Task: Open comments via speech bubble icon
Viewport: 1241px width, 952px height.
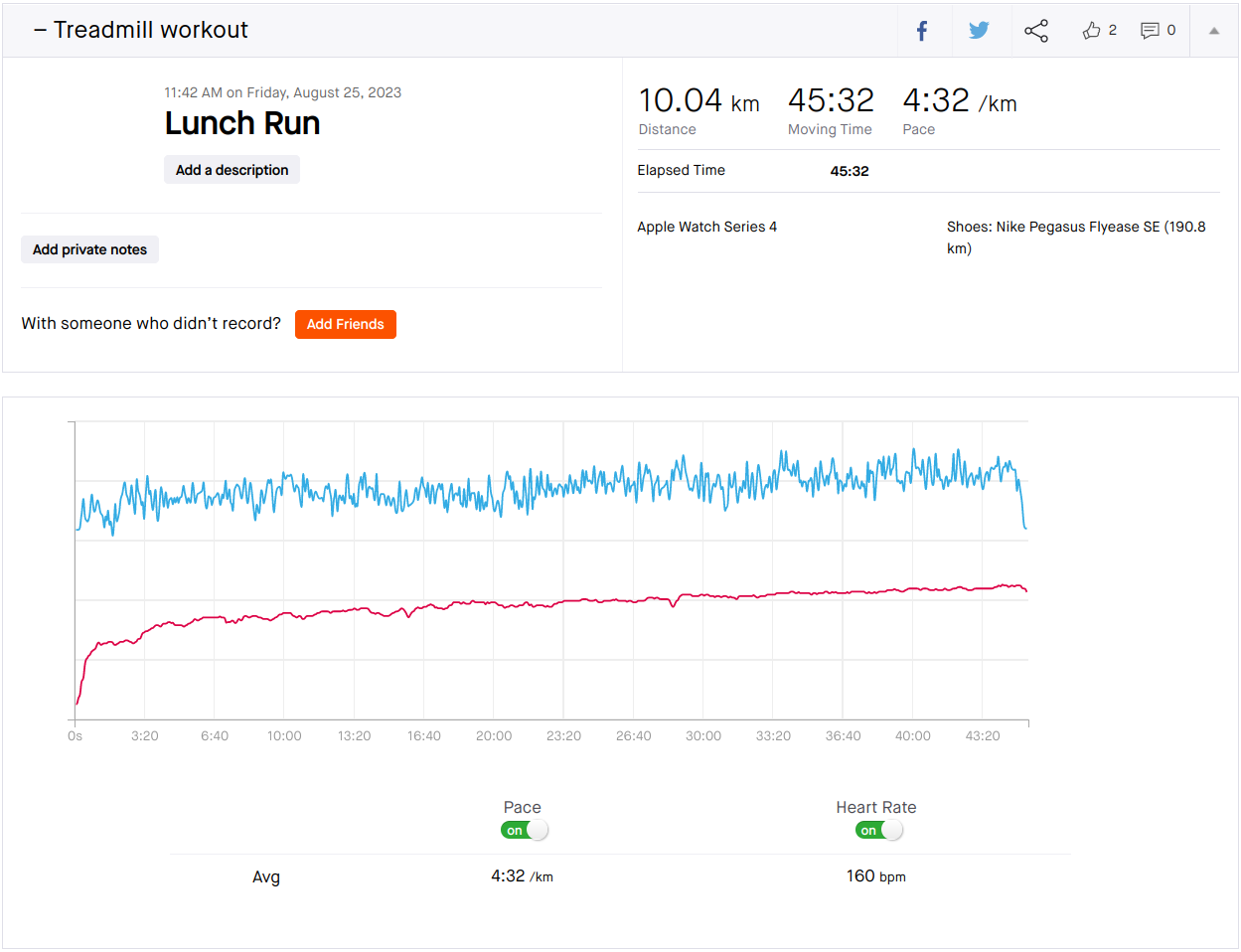Action: tap(1150, 31)
